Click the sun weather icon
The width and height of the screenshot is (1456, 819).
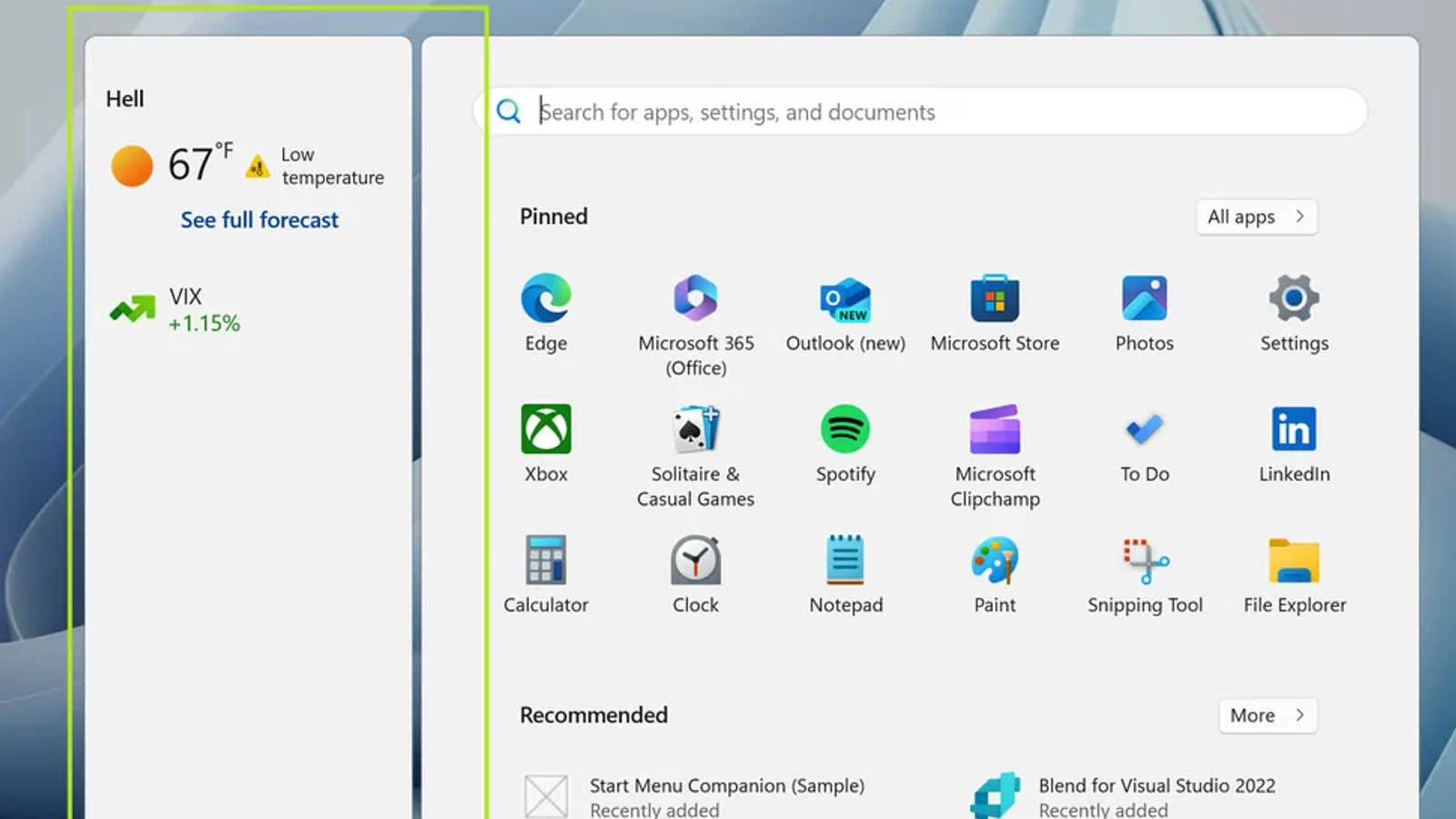132,167
